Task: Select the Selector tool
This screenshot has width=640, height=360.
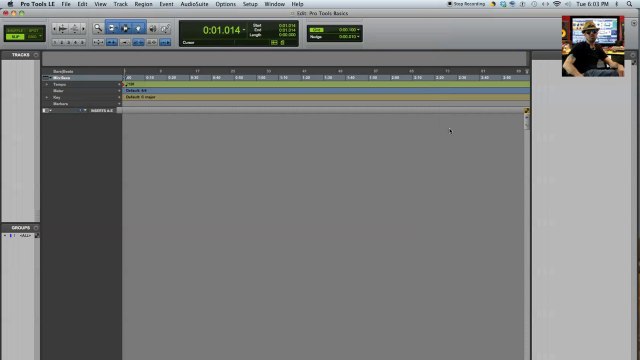Action: tap(125, 29)
